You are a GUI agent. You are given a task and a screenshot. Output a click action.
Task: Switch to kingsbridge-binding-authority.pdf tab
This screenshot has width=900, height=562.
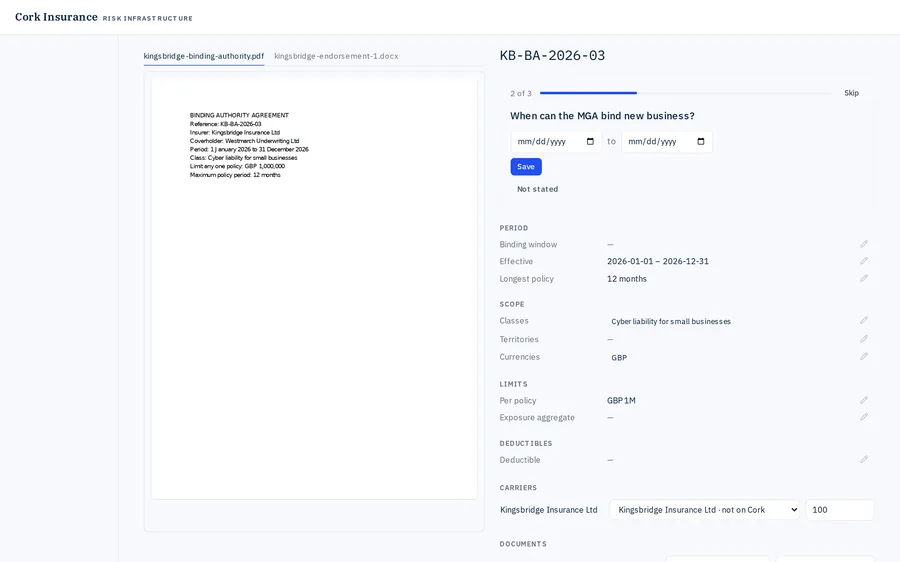[x=204, y=56]
